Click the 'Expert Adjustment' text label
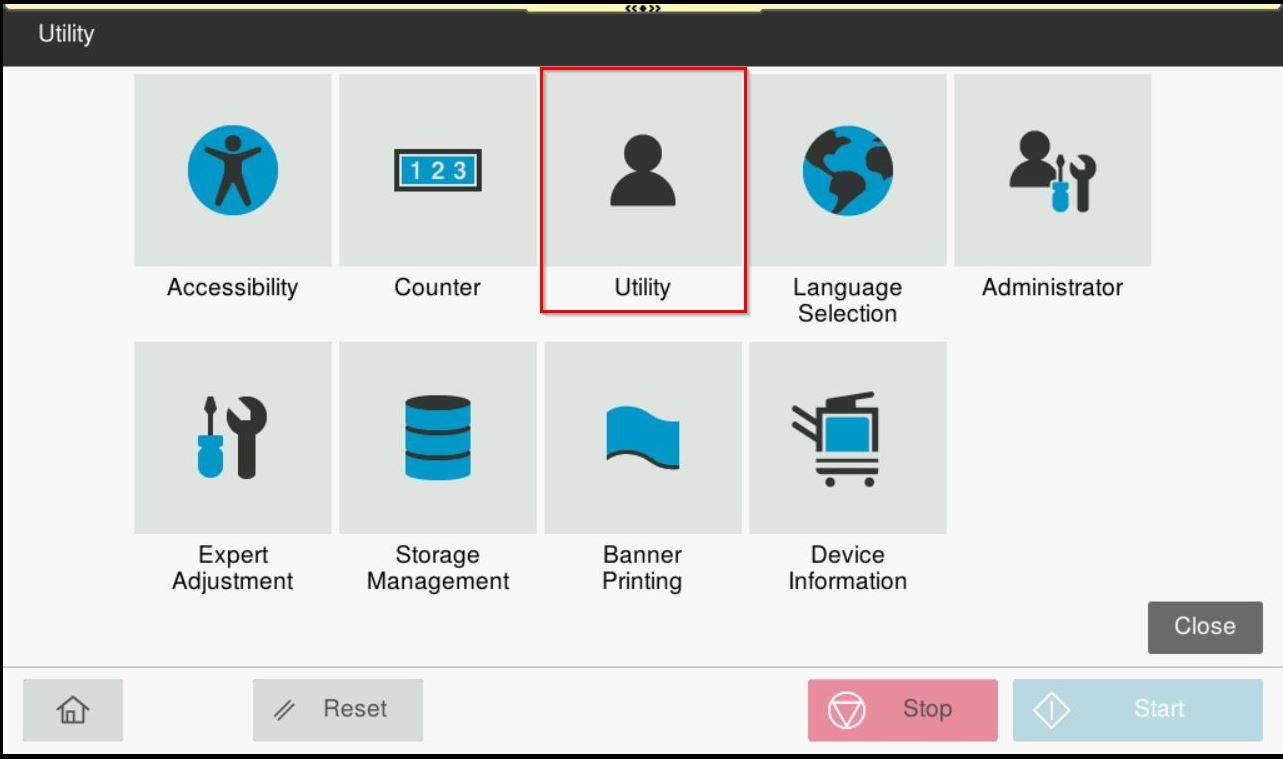 (x=232, y=568)
